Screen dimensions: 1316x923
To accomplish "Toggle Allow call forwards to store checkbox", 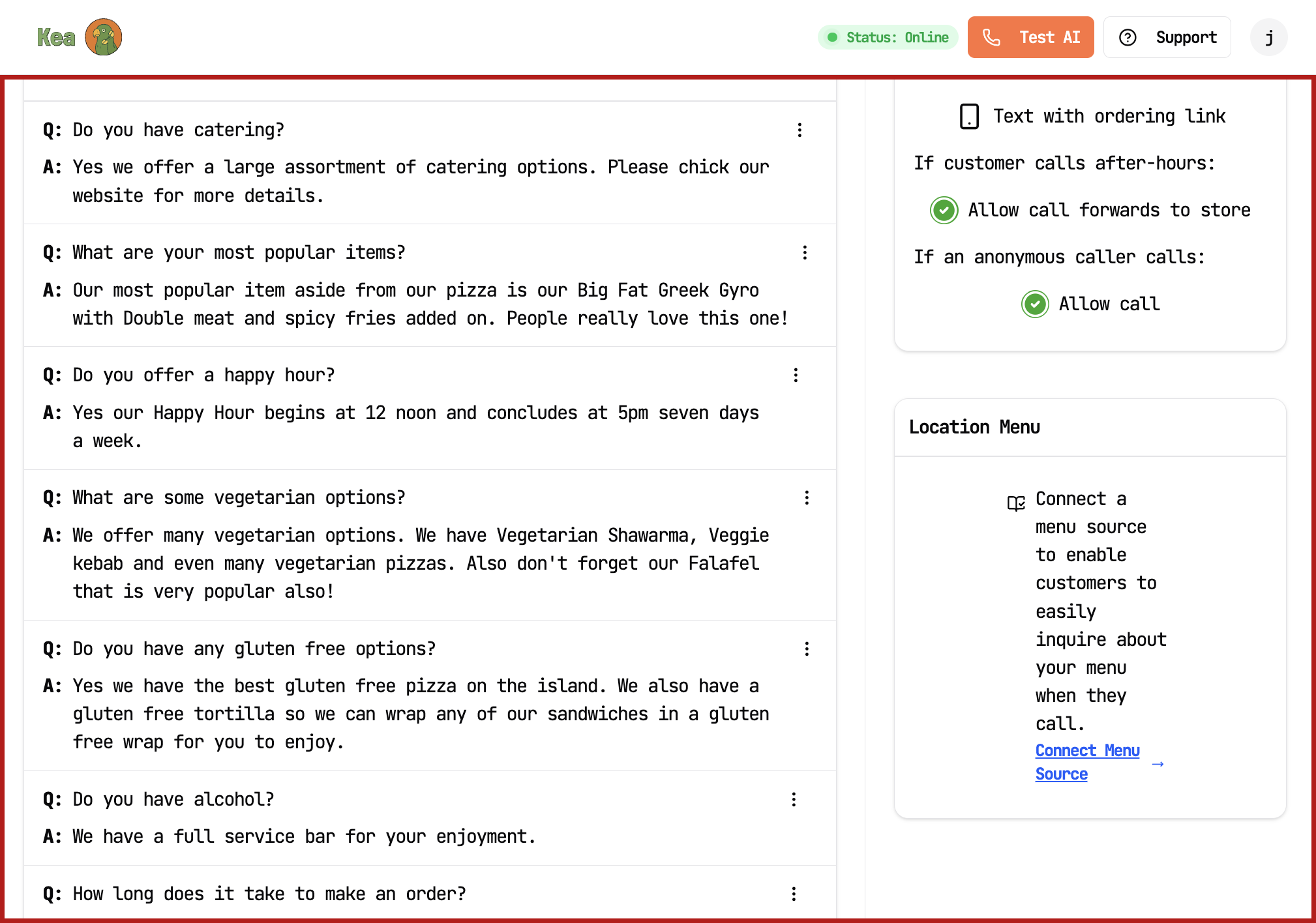I will tap(944, 211).
